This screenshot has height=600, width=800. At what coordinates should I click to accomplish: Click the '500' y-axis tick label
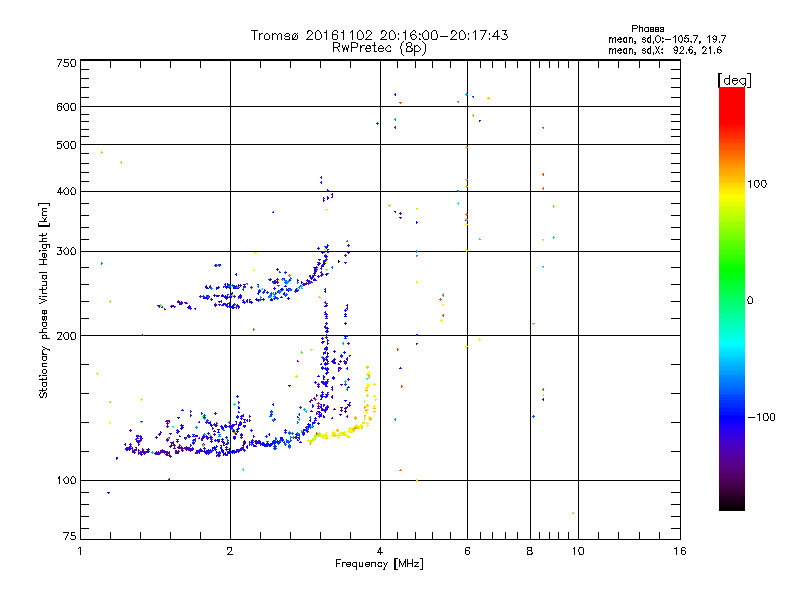pyautogui.click(x=66, y=145)
